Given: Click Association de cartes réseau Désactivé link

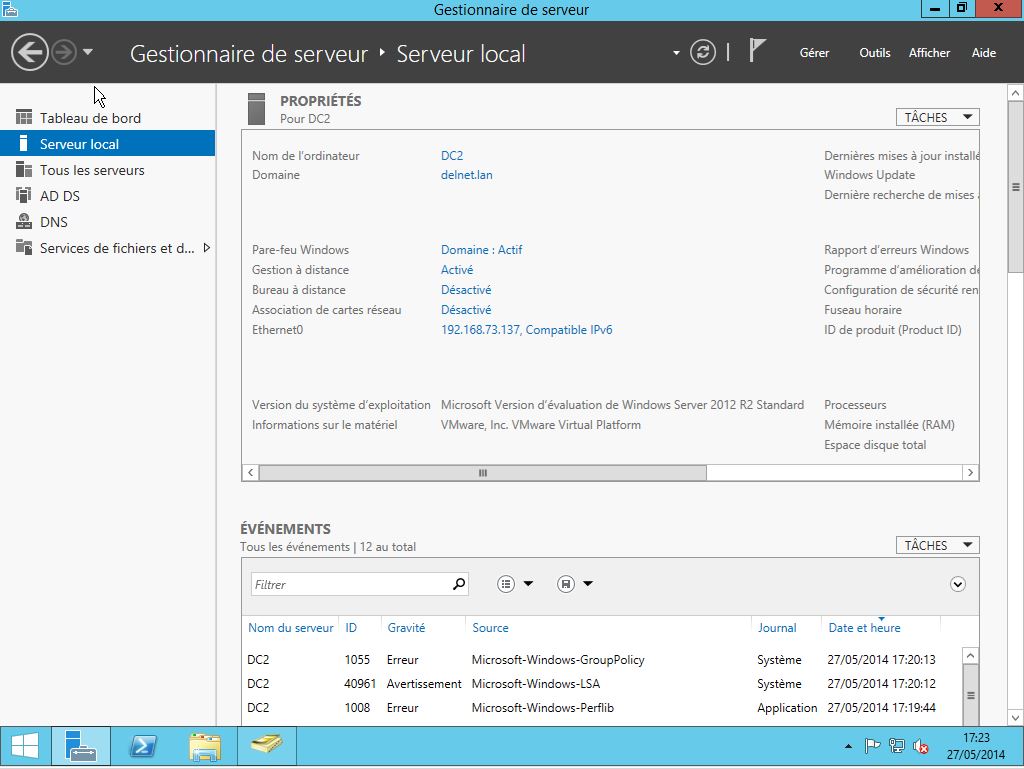Looking at the screenshot, I should point(466,310).
